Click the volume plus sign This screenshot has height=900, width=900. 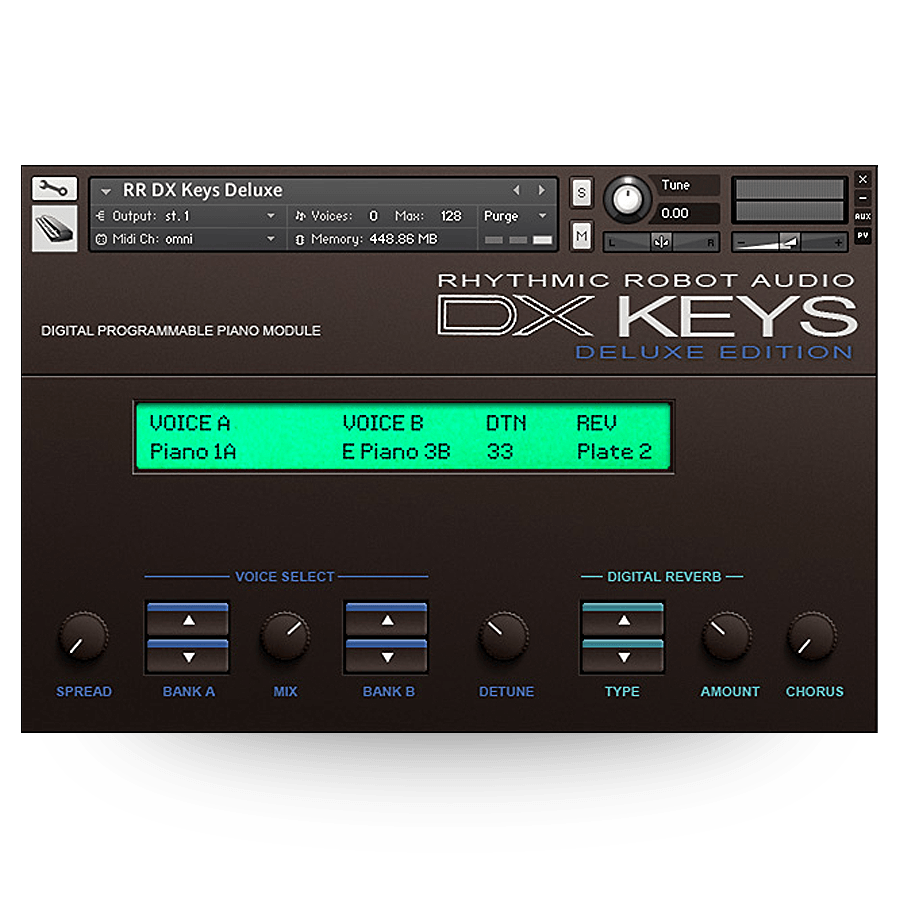coord(839,243)
